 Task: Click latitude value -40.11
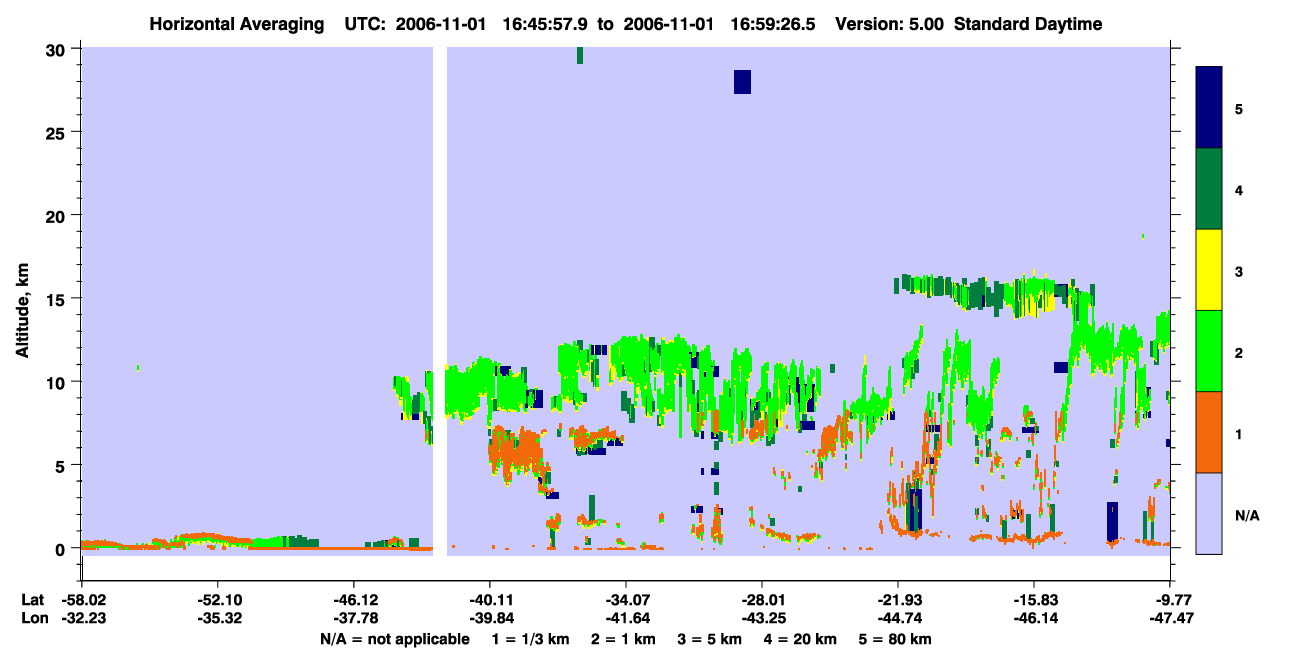(490, 600)
